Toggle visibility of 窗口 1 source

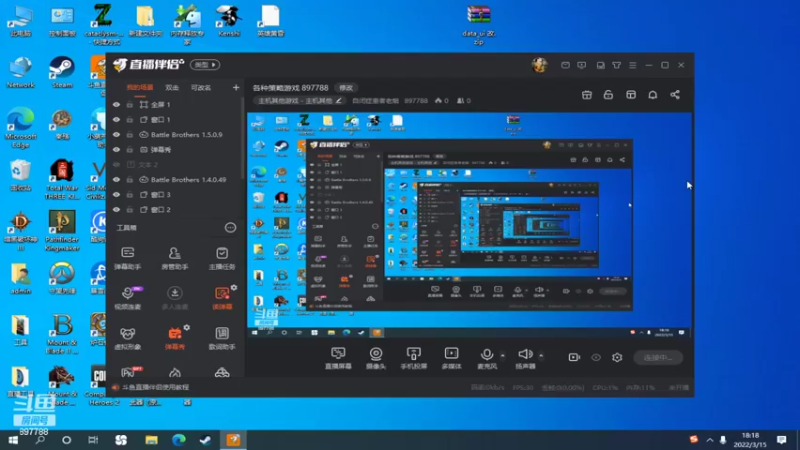[116, 119]
